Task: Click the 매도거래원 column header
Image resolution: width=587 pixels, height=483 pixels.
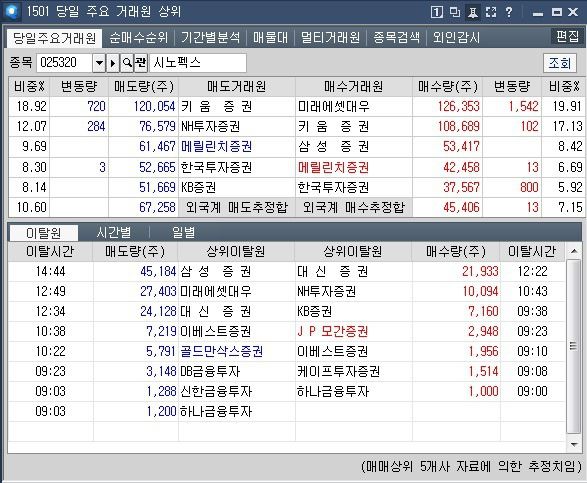Action: (237, 87)
